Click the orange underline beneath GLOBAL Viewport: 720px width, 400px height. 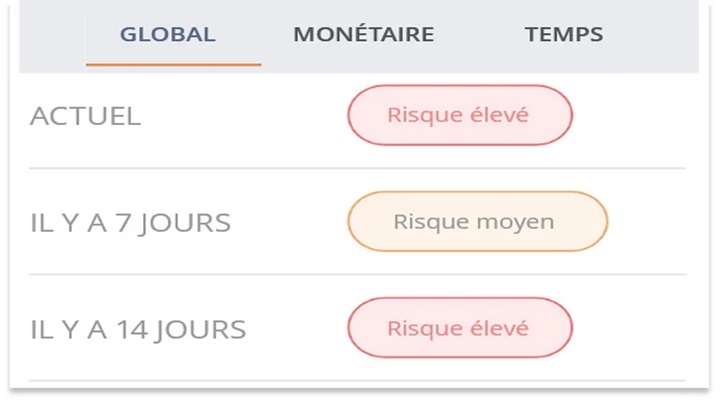point(174,65)
